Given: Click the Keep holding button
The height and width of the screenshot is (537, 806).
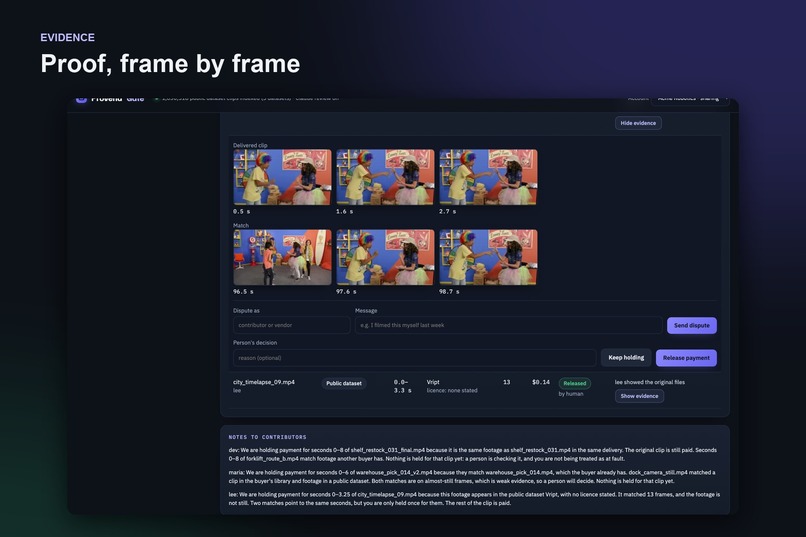Looking at the screenshot, I should pyautogui.click(x=626, y=358).
